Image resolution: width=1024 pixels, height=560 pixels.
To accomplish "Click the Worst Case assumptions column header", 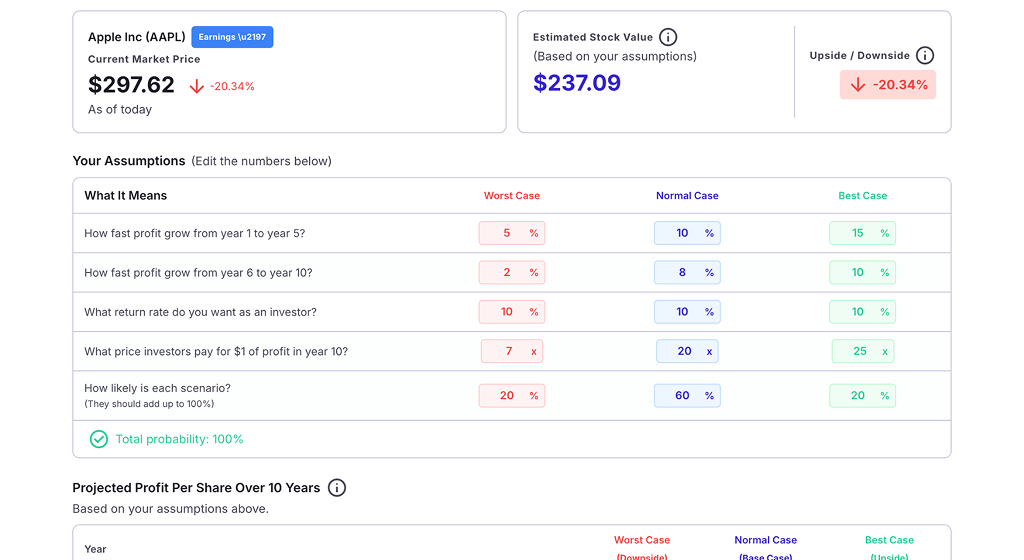I will [511, 196].
